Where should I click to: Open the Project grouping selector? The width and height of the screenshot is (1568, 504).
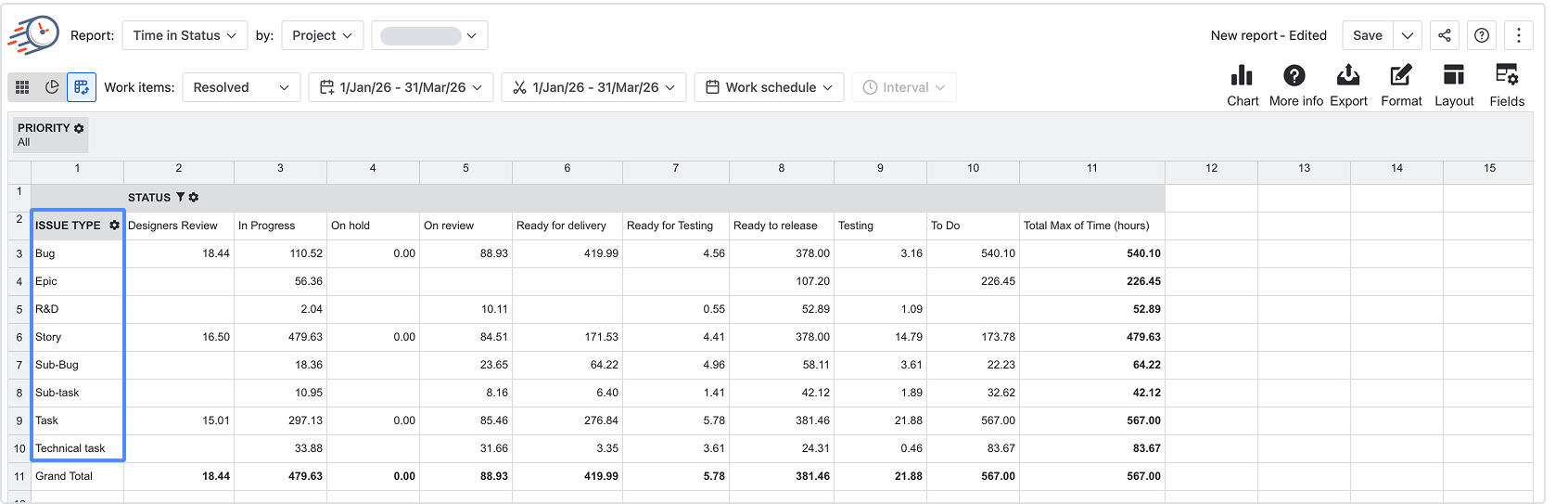(323, 35)
